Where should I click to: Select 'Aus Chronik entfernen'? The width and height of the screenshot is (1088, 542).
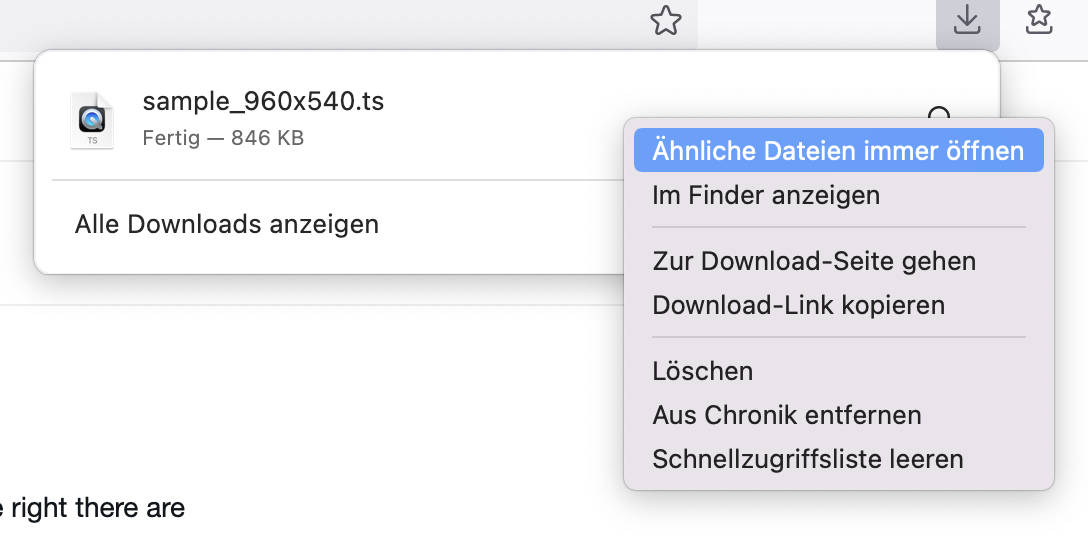pyautogui.click(x=787, y=415)
